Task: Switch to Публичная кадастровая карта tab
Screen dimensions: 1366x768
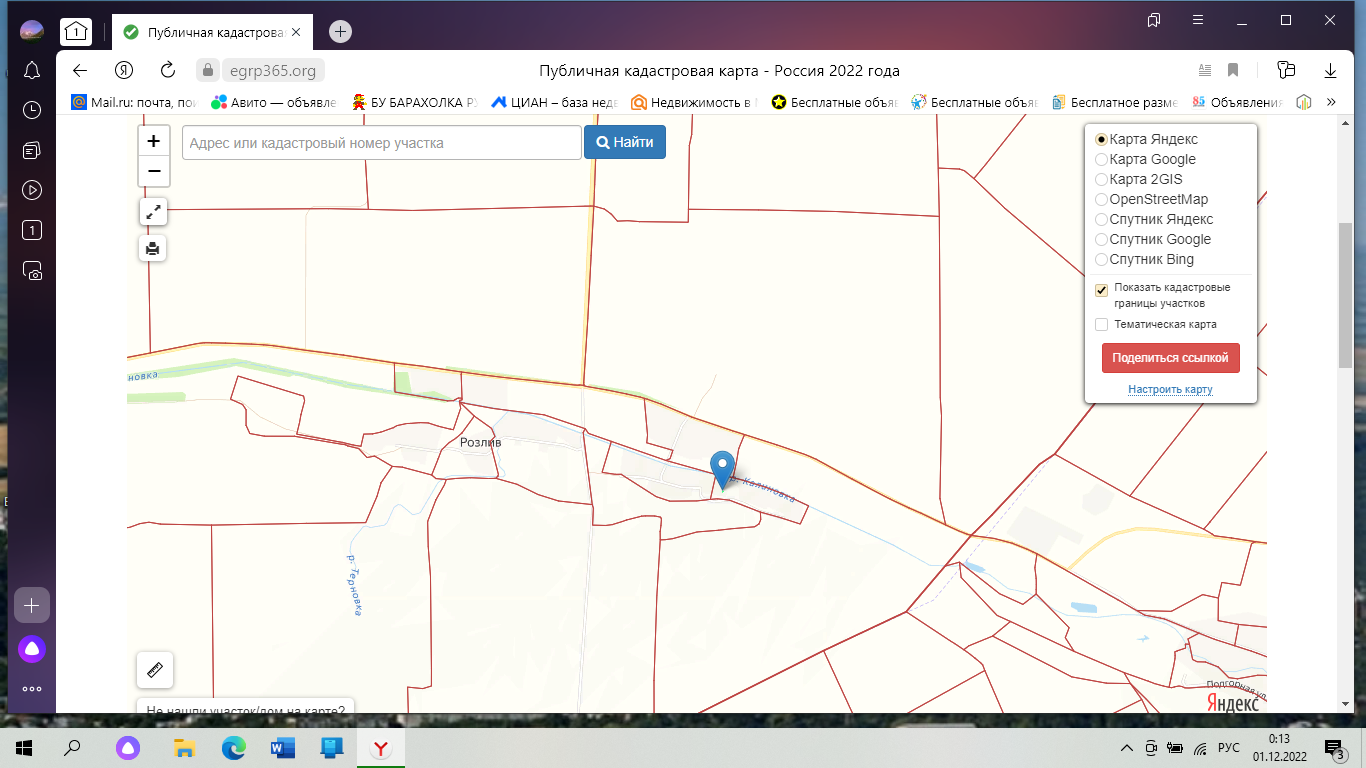Action: tap(213, 32)
